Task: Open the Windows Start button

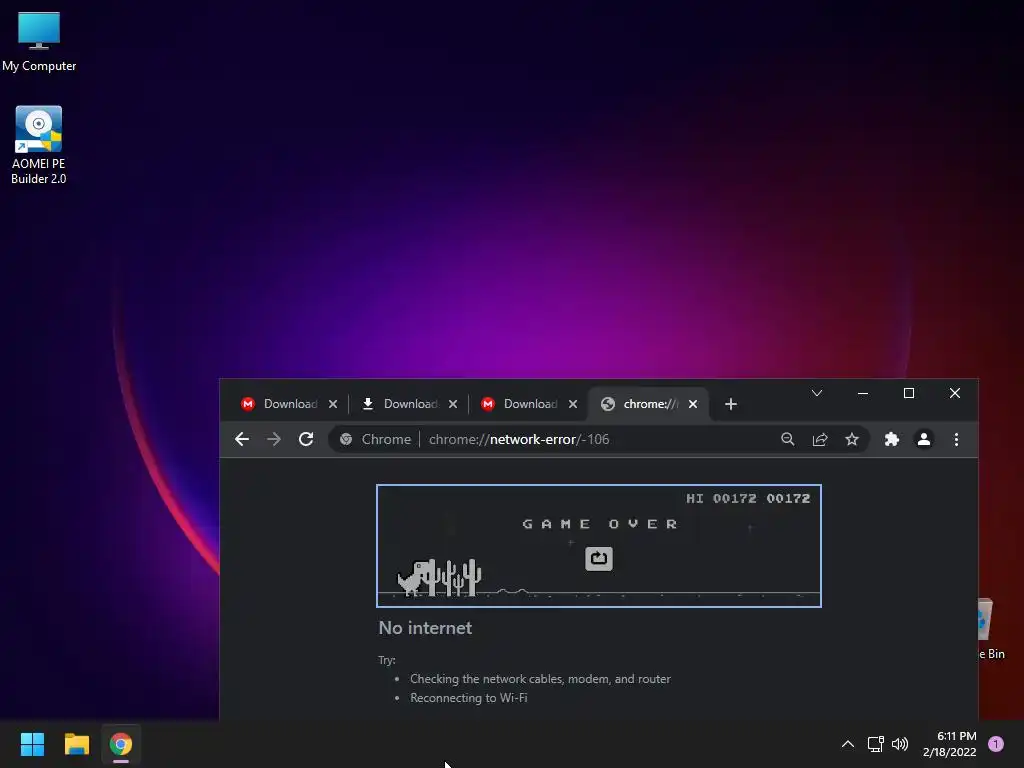Action: click(32, 744)
